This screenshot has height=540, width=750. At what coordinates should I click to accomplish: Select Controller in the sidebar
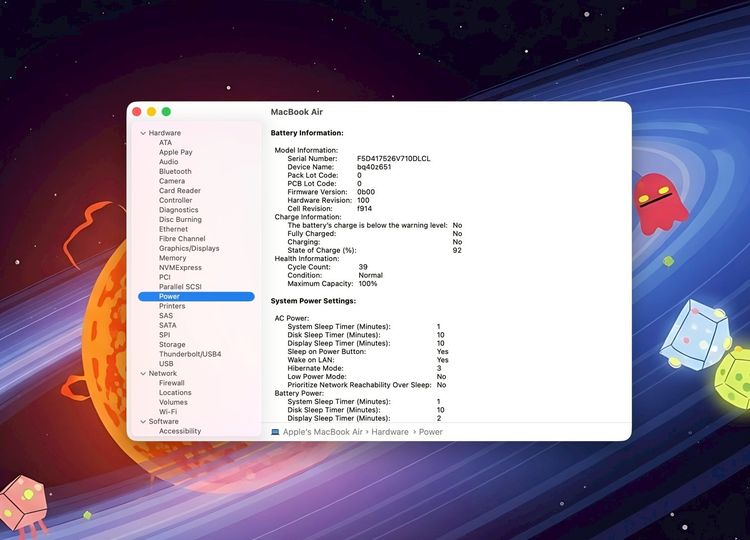[176, 200]
